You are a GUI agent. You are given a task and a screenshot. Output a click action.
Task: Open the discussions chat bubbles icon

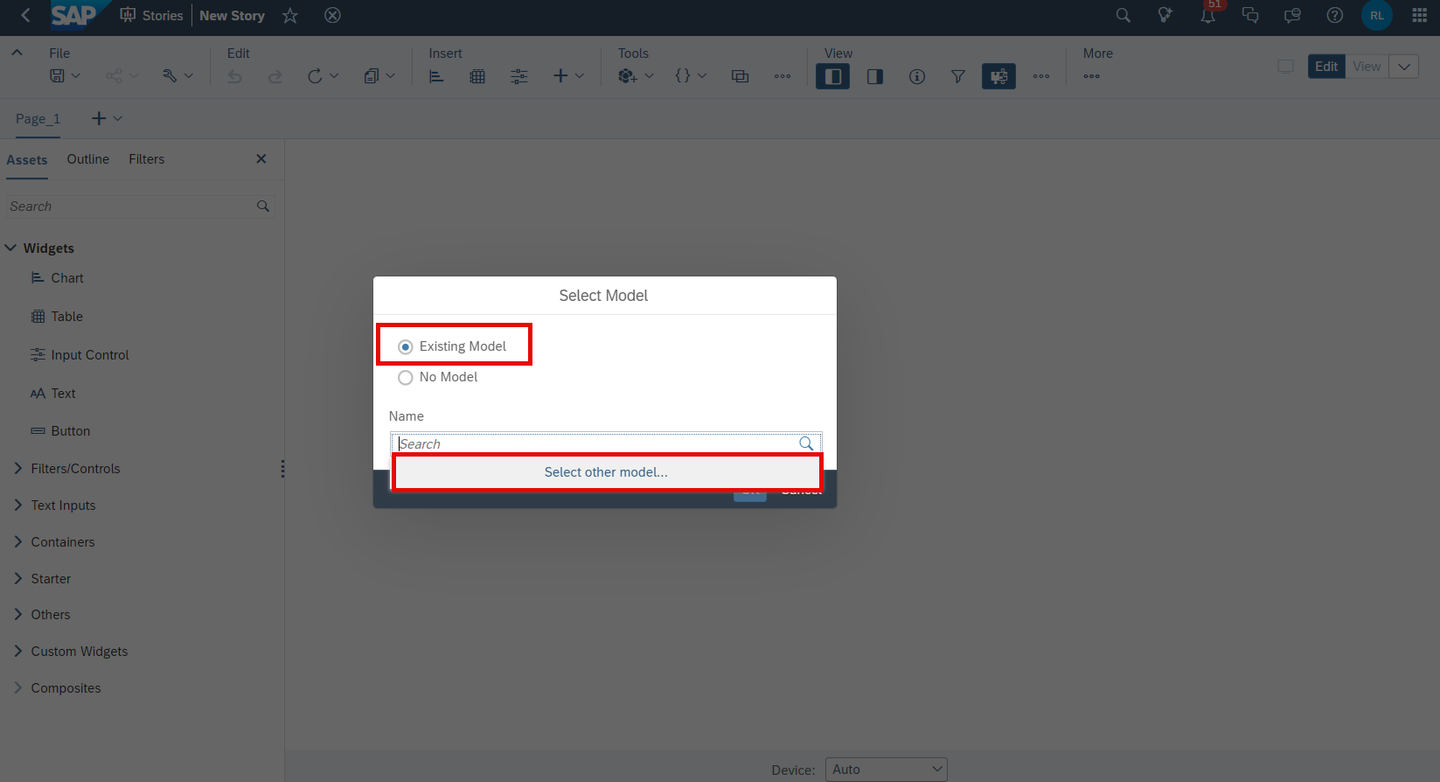[x=1250, y=15]
